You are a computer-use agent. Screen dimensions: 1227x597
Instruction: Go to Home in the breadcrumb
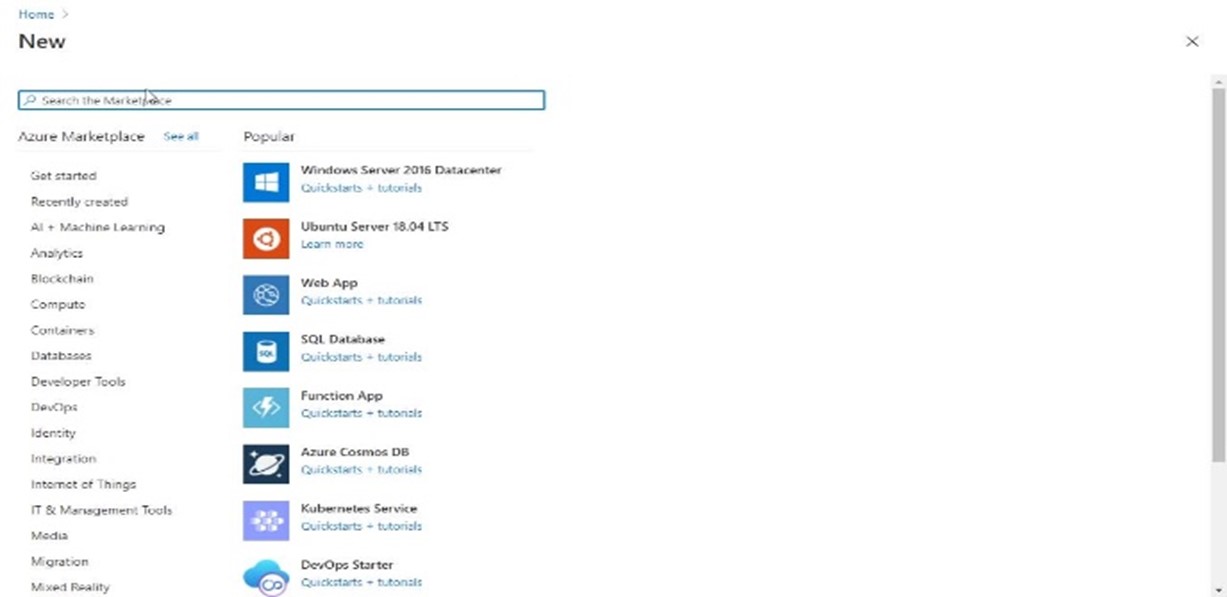(x=35, y=15)
